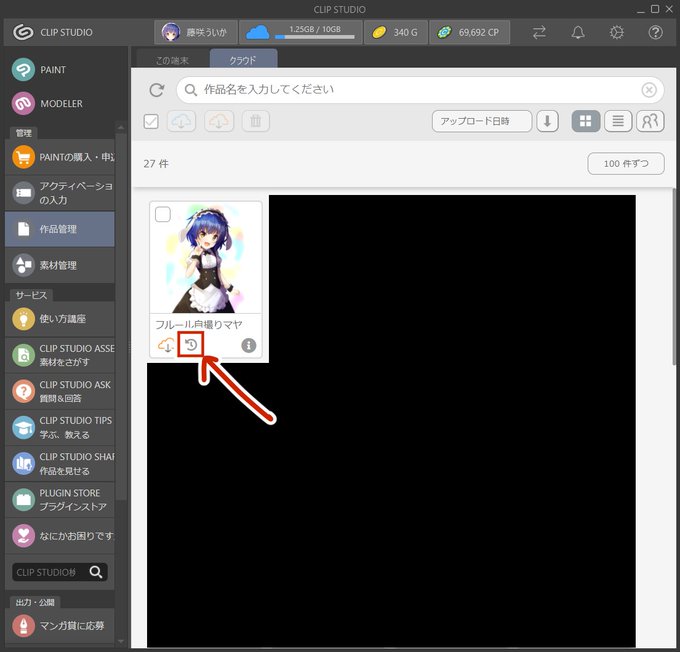This screenshot has height=652, width=680.
Task: Open マンガ賞に応募 entry
Action: (x=60, y=625)
